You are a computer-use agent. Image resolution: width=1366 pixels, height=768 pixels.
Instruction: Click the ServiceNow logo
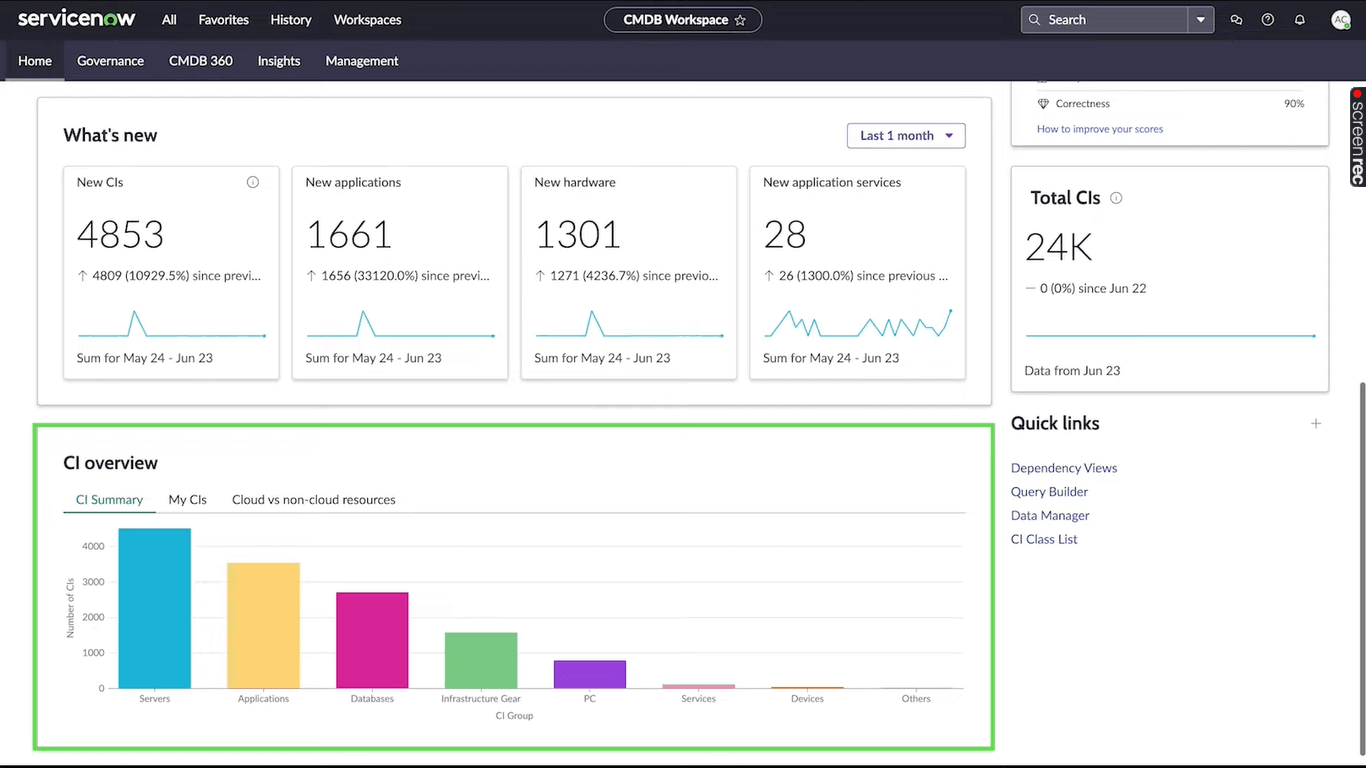(x=76, y=18)
